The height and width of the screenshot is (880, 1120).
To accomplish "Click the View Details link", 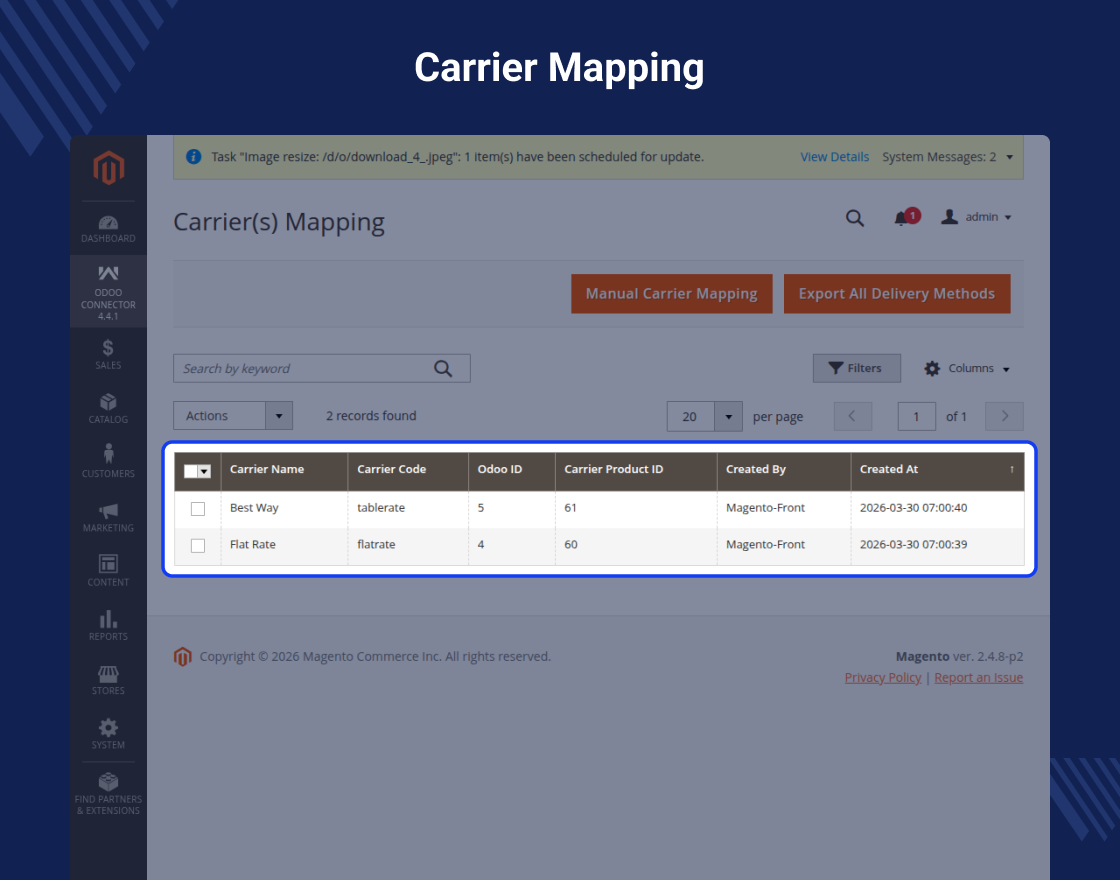I will tap(834, 157).
